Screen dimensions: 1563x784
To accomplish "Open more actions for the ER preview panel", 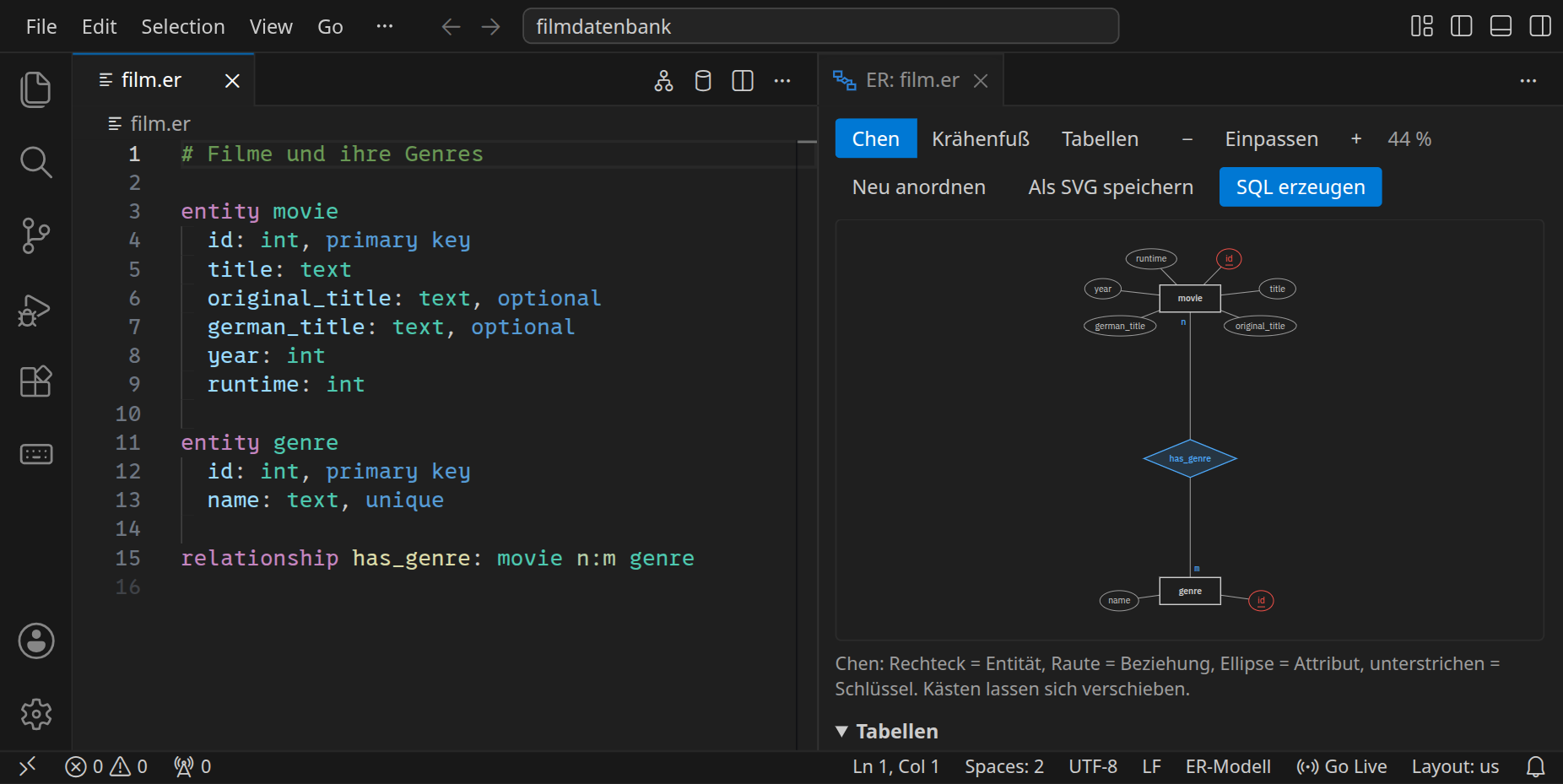I will (x=1528, y=81).
